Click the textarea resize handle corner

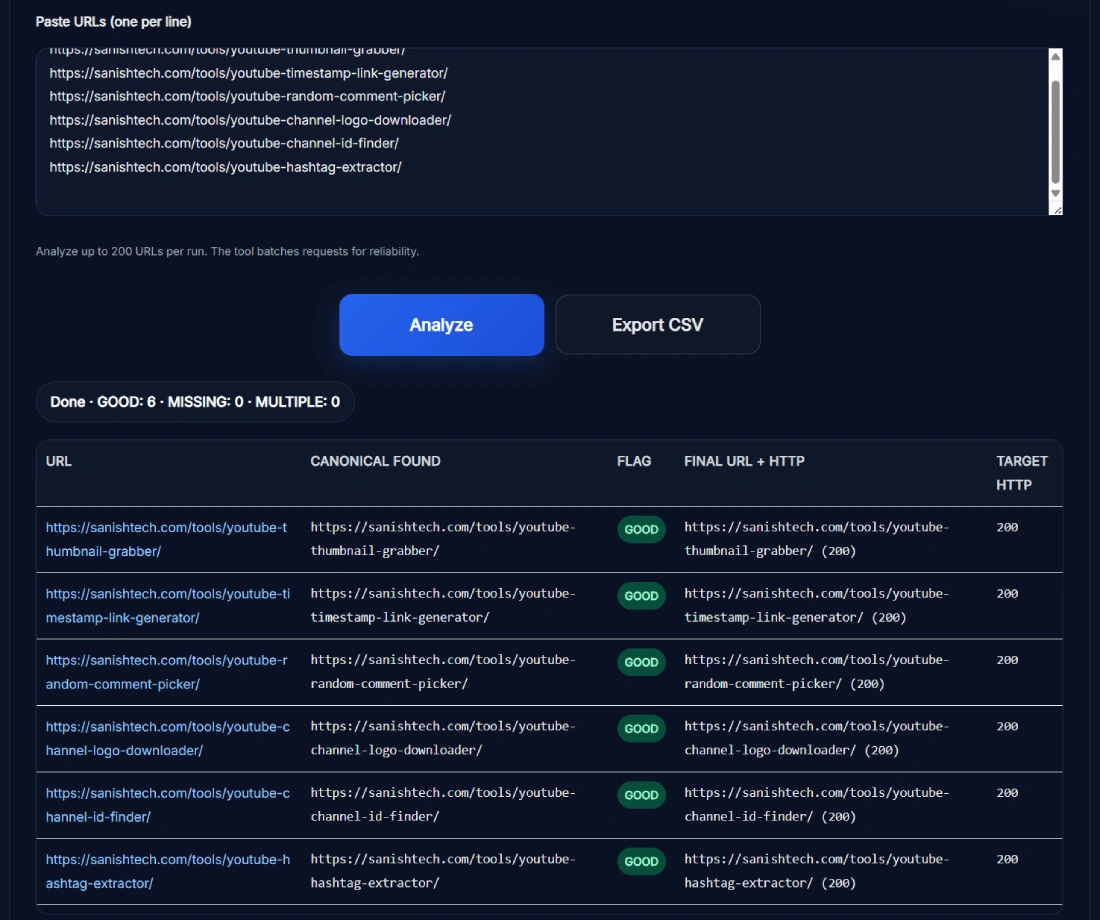[x=1056, y=208]
